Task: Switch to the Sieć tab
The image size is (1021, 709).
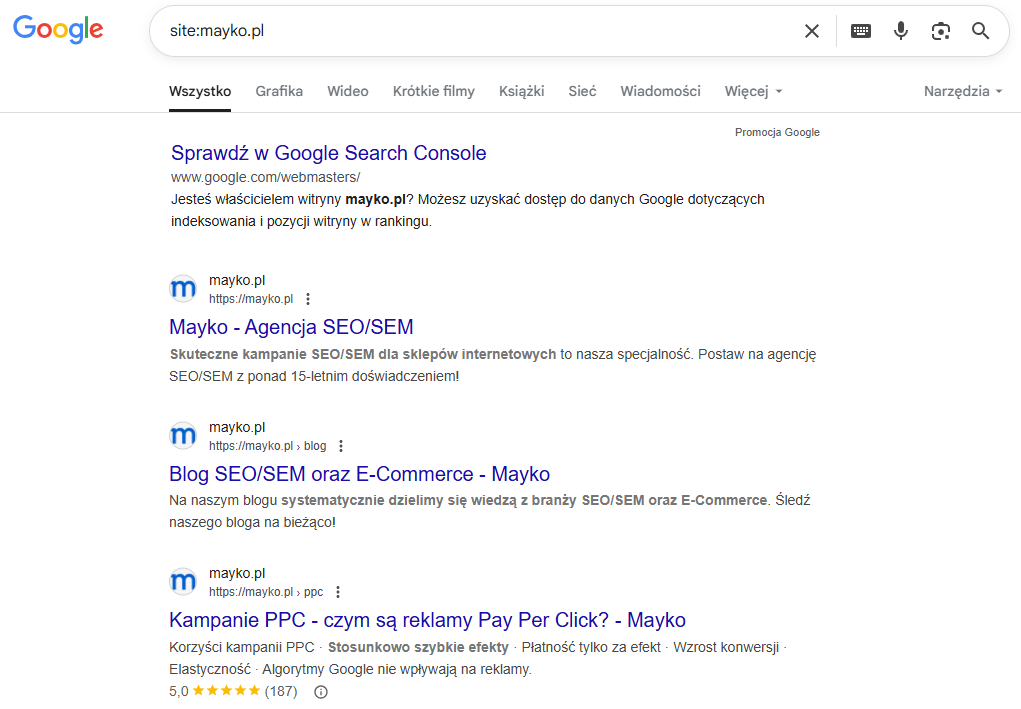Action: point(582,91)
